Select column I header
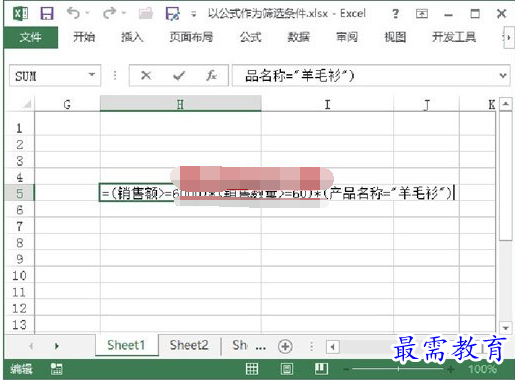Viewport: 515px width, 380px height. click(327, 104)
